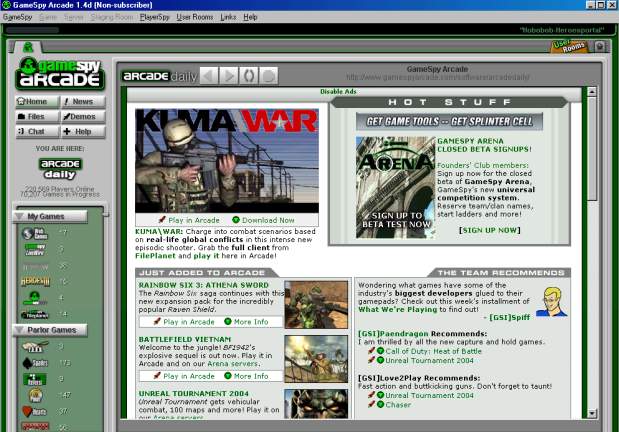Click the page scrollbar down arrow
This screenshot has width=619, height=432.
point(591,413)
